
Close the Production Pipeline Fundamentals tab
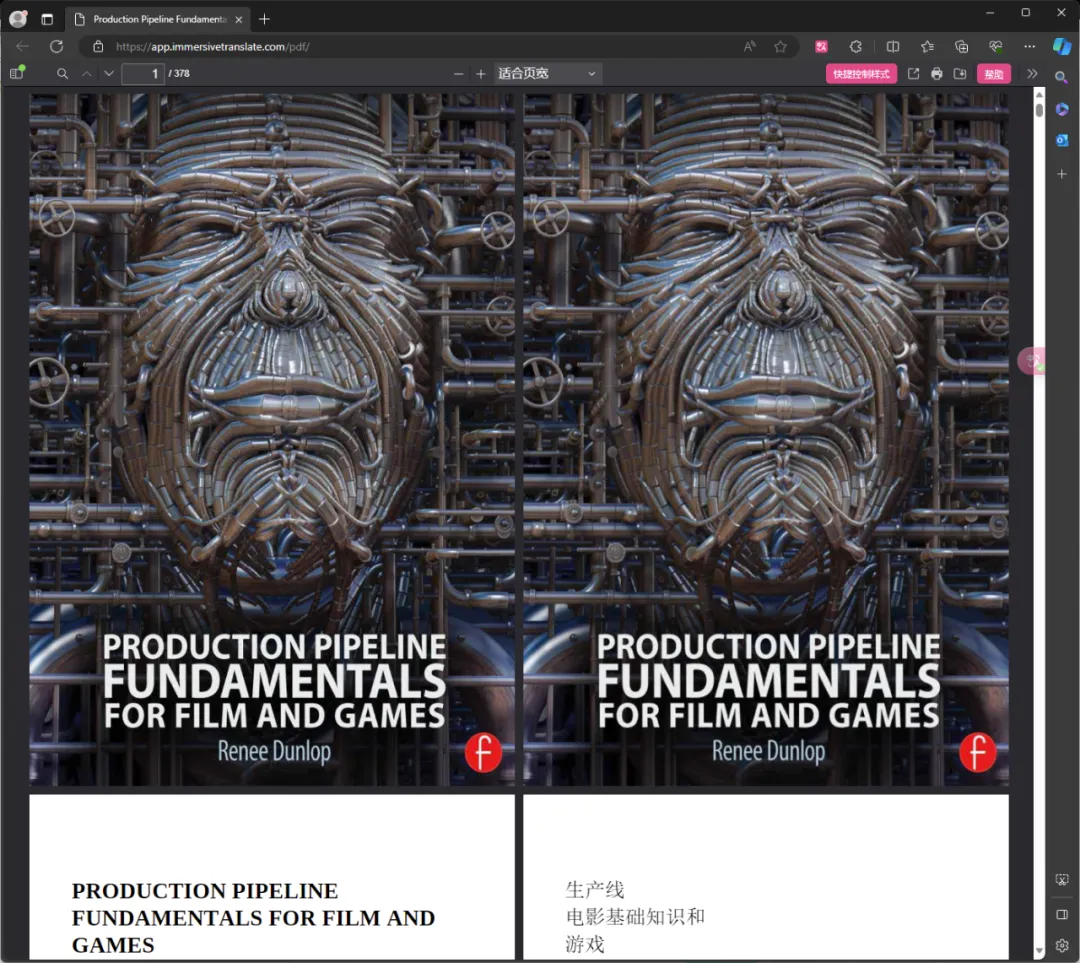(x=238, y=20)
